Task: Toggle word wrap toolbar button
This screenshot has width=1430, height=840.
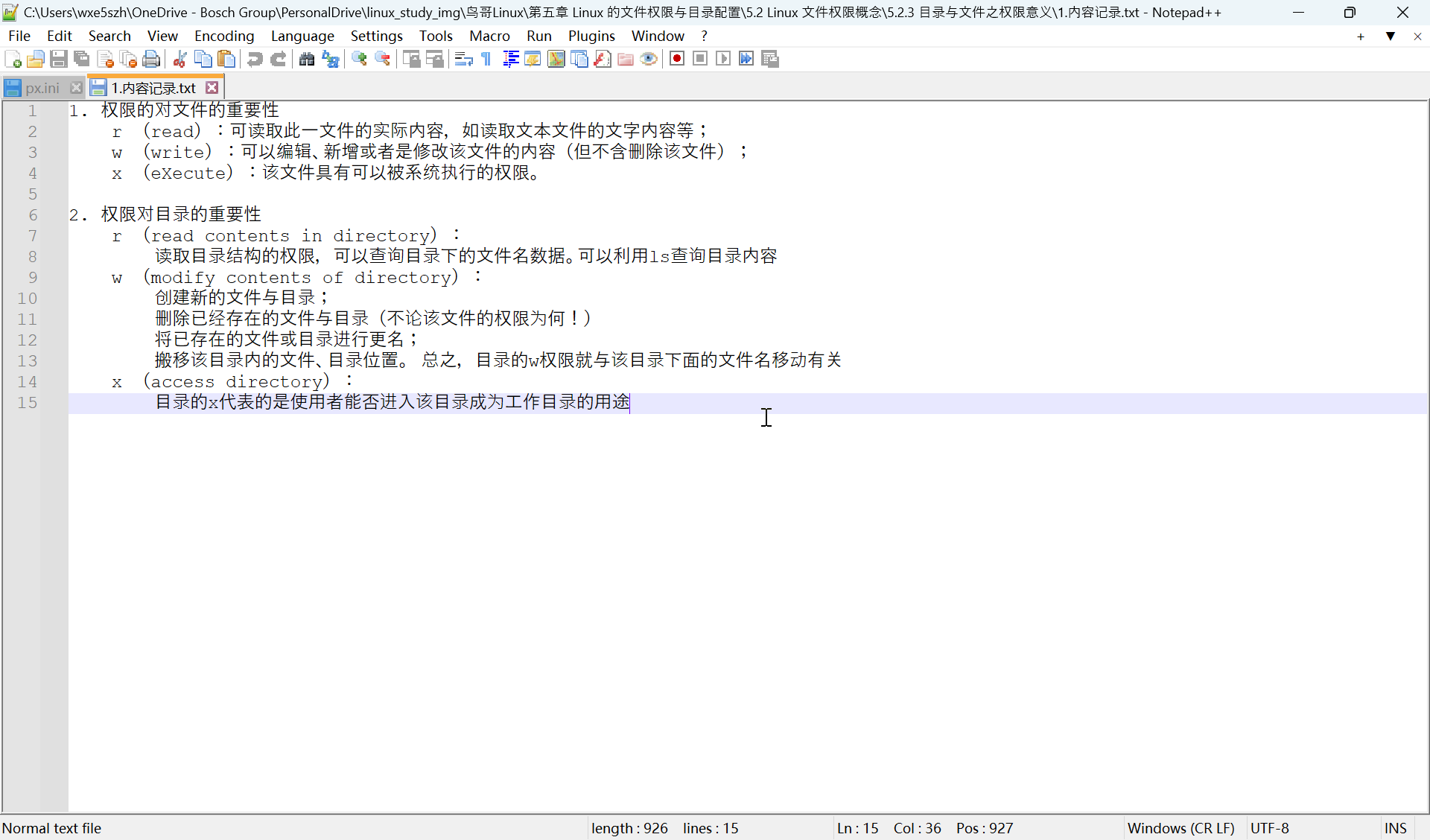Action: 463,59
